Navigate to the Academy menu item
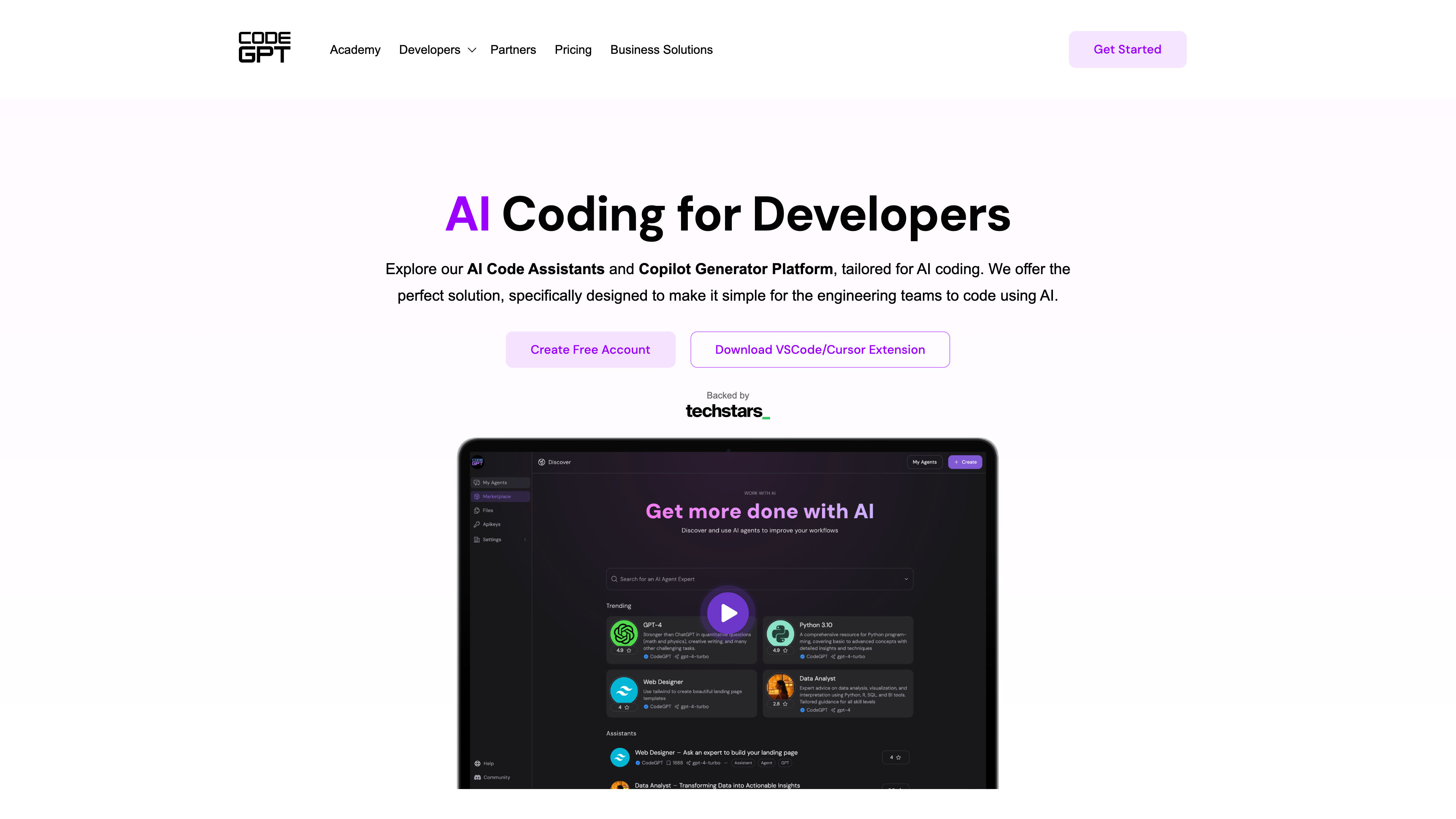This screenshot has width=1456, height=819. point(355,49)
